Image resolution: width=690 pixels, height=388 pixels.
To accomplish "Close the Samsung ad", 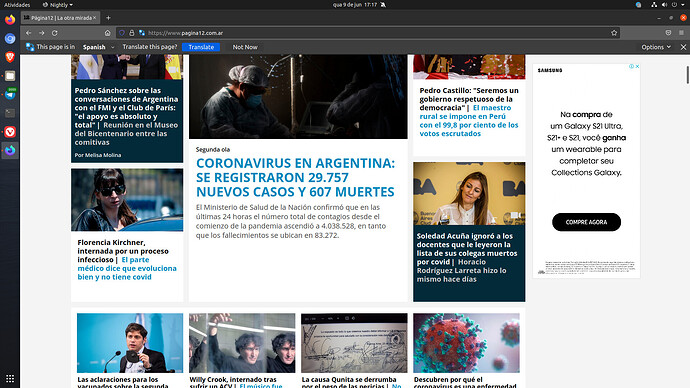I will coord(637,66).
